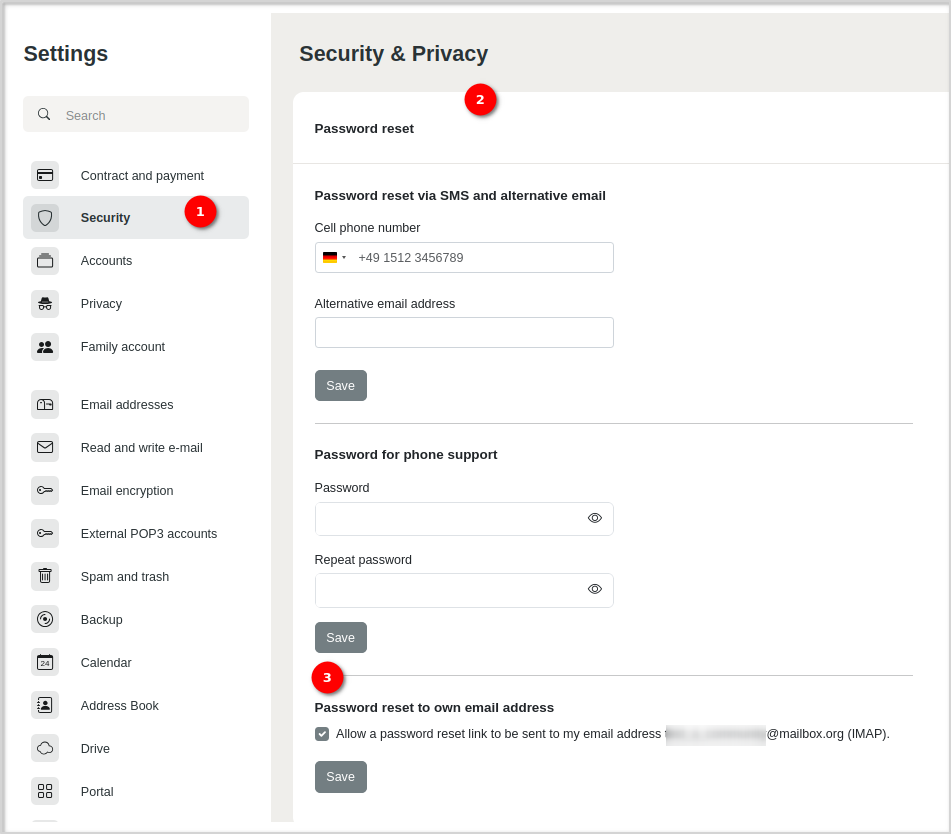The width and height of the screenshot is (951, 834).
Task: Toggle visibility of Repeat password field
Action: [x=594, y=589]
